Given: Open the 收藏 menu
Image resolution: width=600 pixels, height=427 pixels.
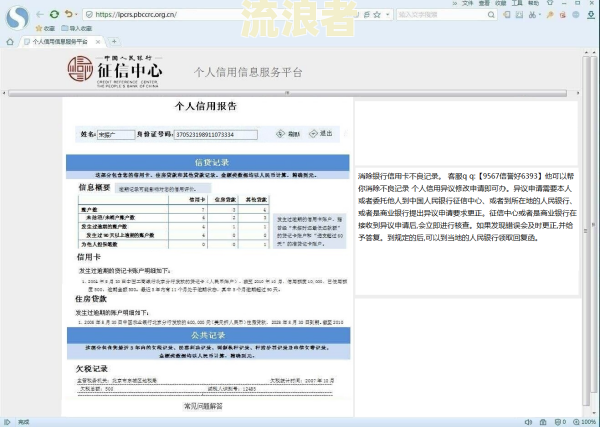Looking at the screenshot, I should [501, 3].
